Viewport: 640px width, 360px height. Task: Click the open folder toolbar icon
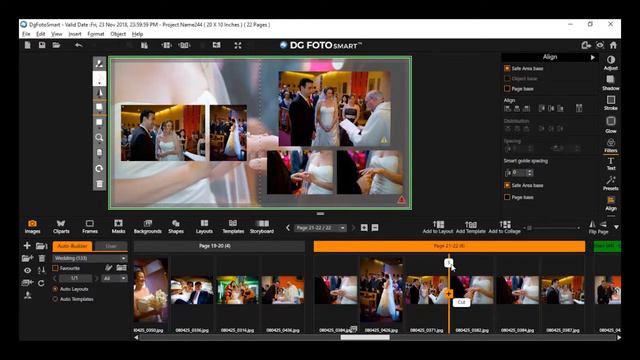56,45
